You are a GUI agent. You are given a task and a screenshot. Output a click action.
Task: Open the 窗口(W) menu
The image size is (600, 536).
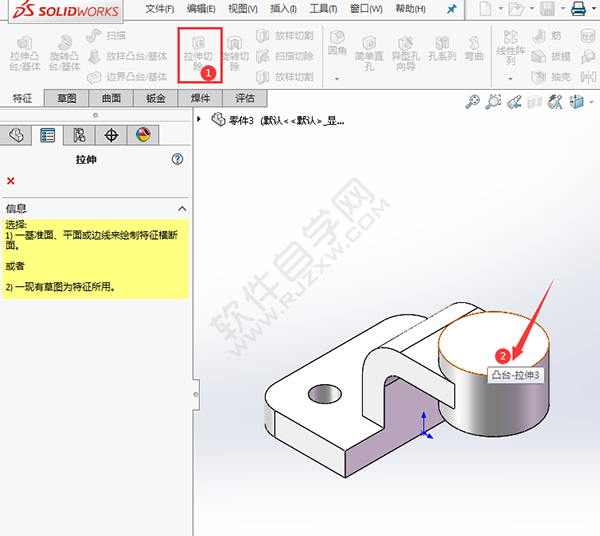366,8
